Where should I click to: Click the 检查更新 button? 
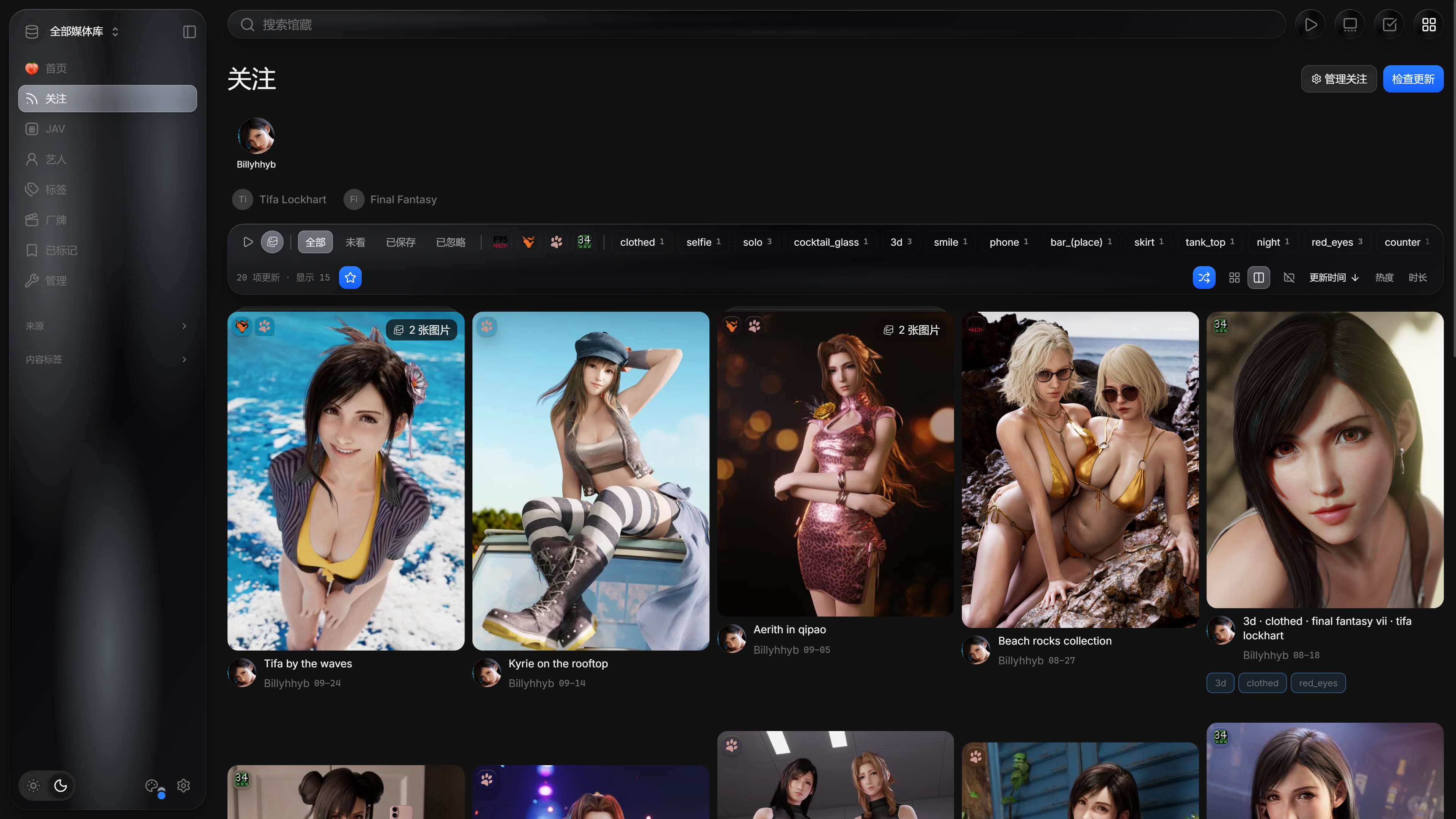click(x=1413, y=78)
